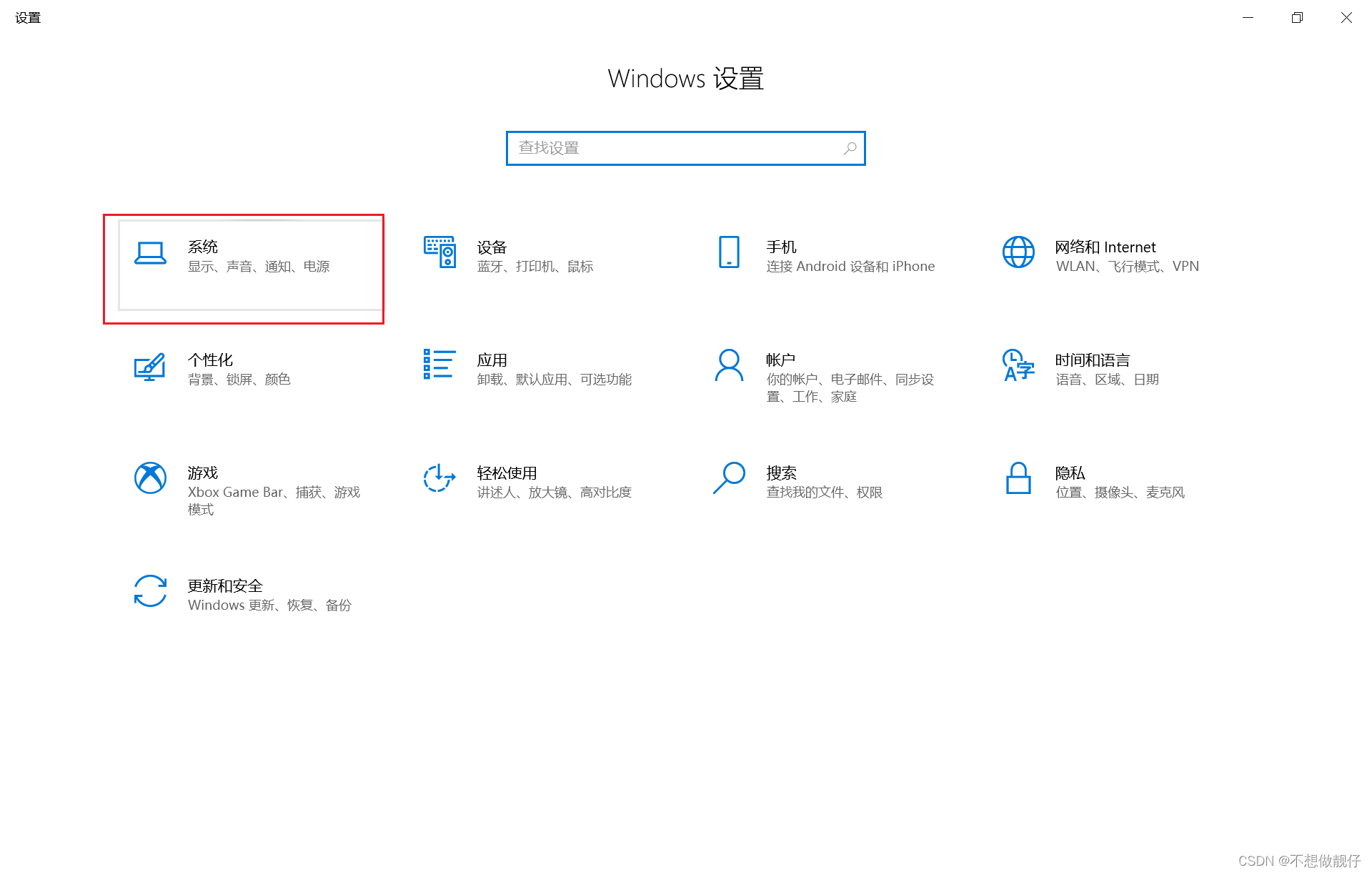Click the 系统 tile text
The width and height of the screenshot is (1372, 875).
coord(203,247)
